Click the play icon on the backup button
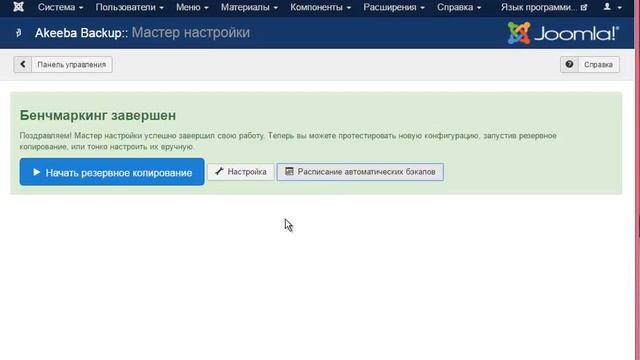 [x=36, y=172]
